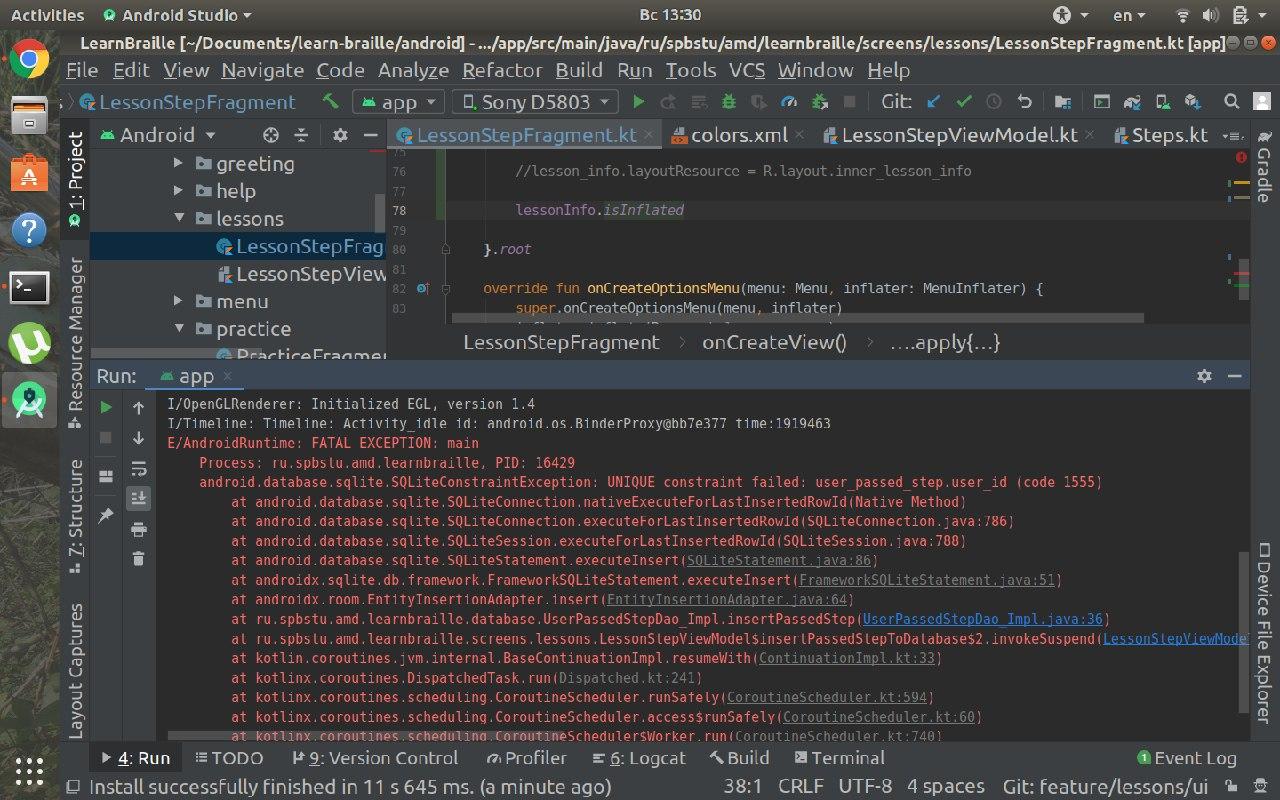
Task: Open Run panel settings gear
Action: 1204,376
